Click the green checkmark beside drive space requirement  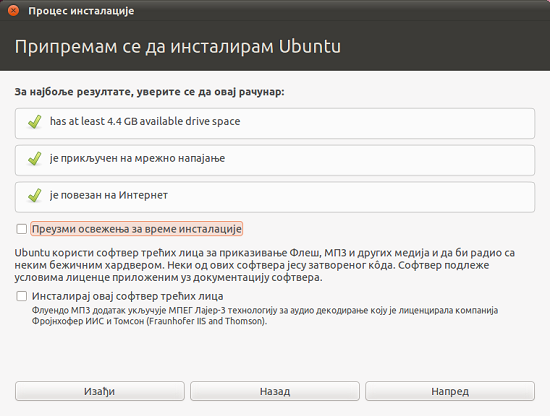click(x=35, y=122)
